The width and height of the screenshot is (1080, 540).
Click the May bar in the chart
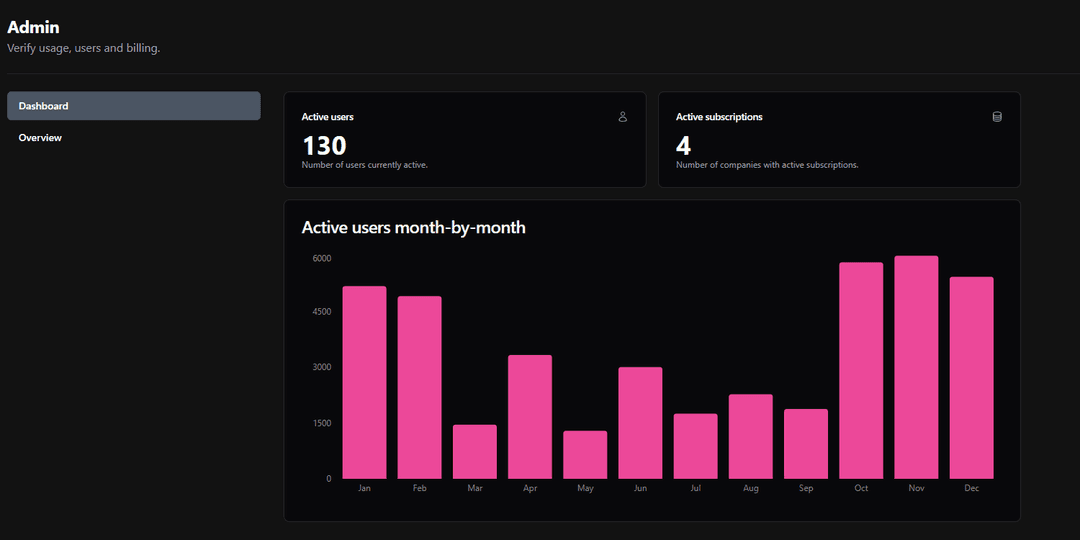click(585, 455)
